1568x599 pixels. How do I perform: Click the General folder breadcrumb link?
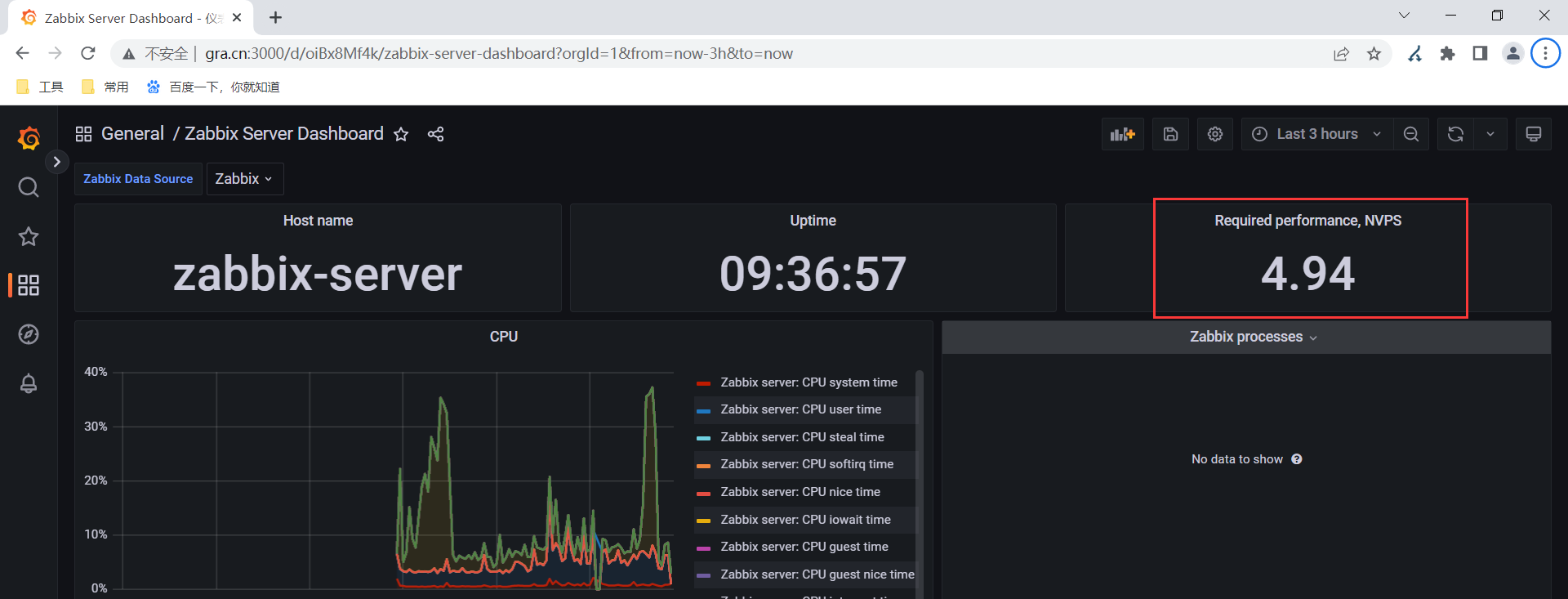click(x=132, y=134)
